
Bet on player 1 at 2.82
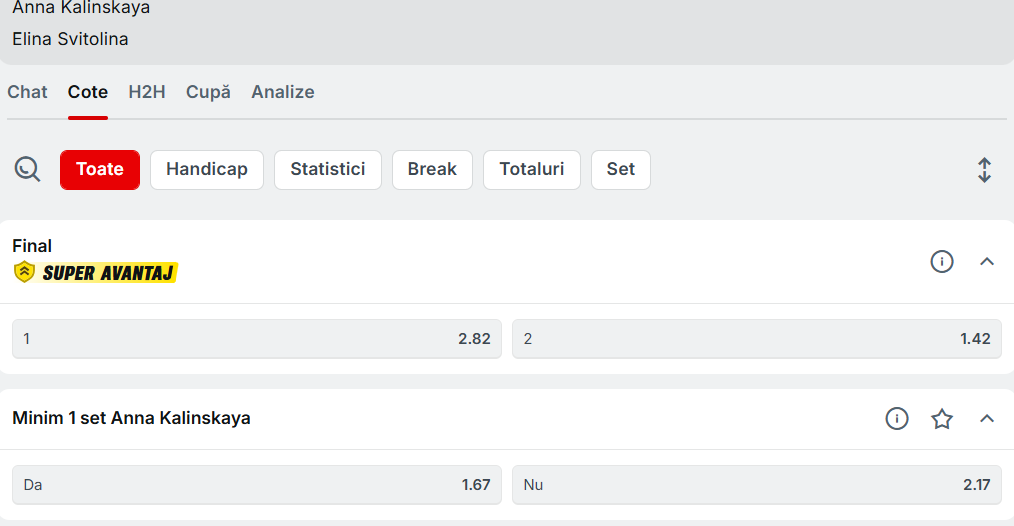(257, 339)
